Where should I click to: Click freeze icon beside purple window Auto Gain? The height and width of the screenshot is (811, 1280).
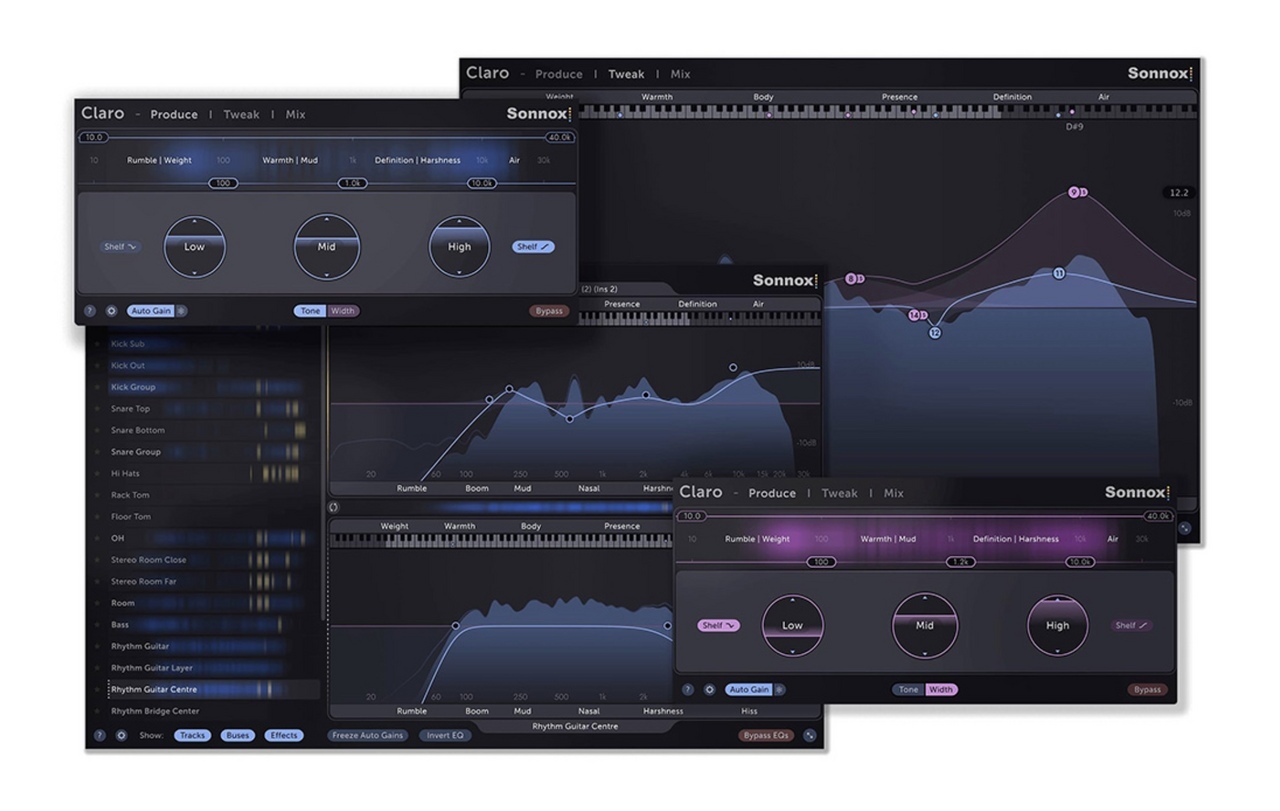point(780,690)
